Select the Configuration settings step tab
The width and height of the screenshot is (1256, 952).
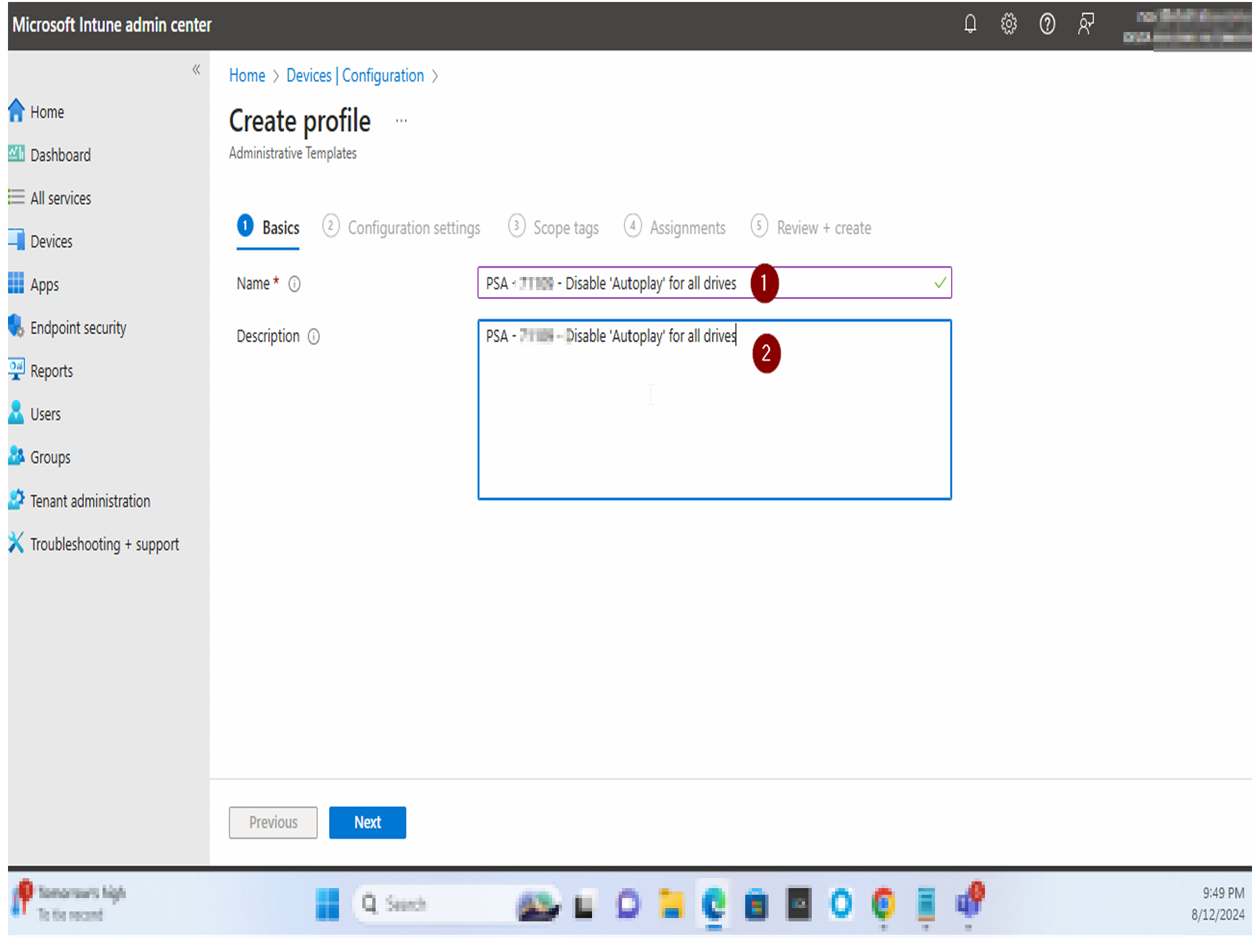click(x=402, y=227)
